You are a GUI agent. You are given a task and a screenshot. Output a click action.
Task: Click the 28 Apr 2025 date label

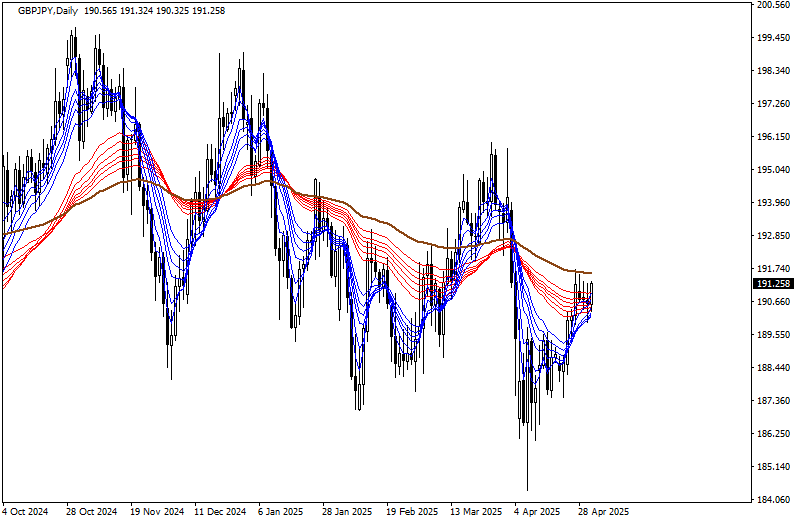603,512
